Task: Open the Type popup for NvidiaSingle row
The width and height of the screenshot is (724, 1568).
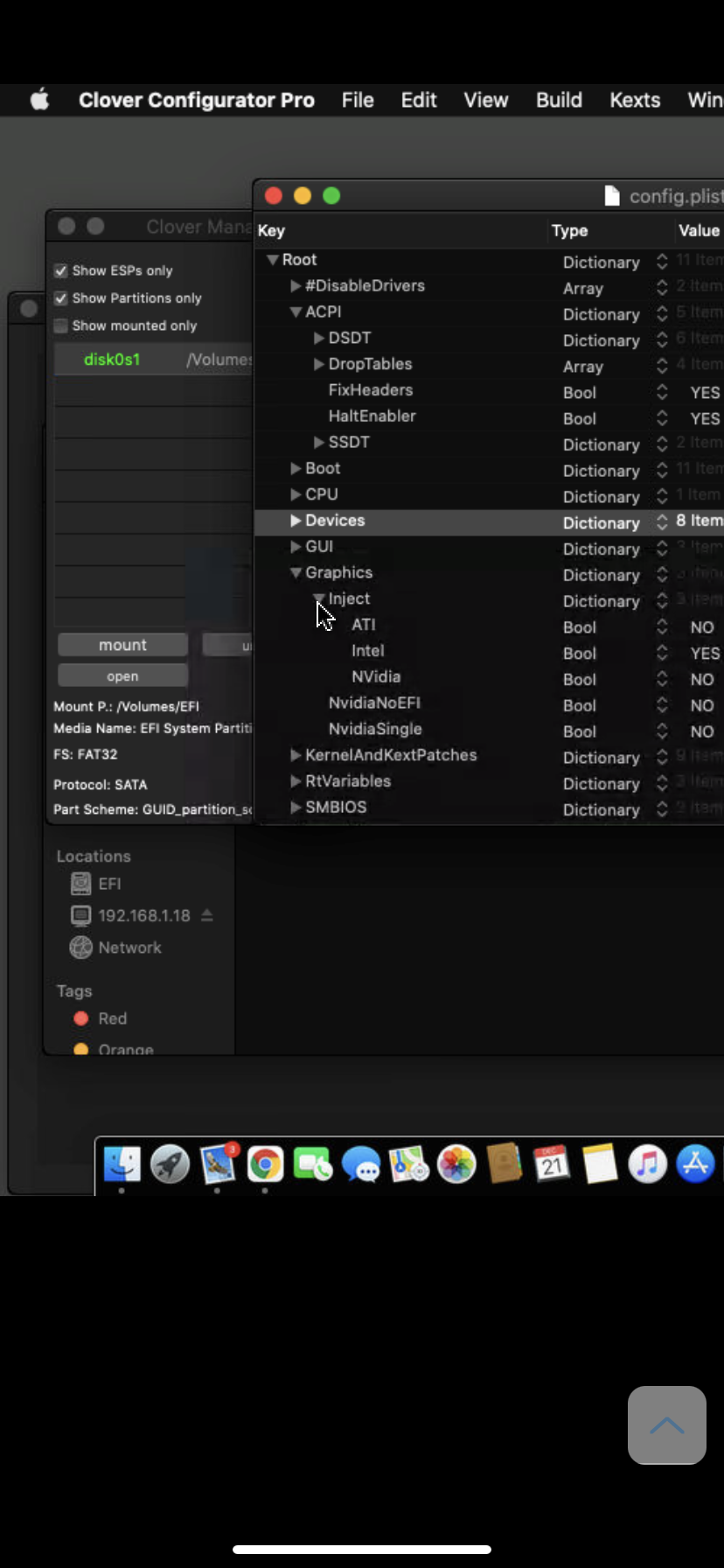Action: tap(662, 731)
